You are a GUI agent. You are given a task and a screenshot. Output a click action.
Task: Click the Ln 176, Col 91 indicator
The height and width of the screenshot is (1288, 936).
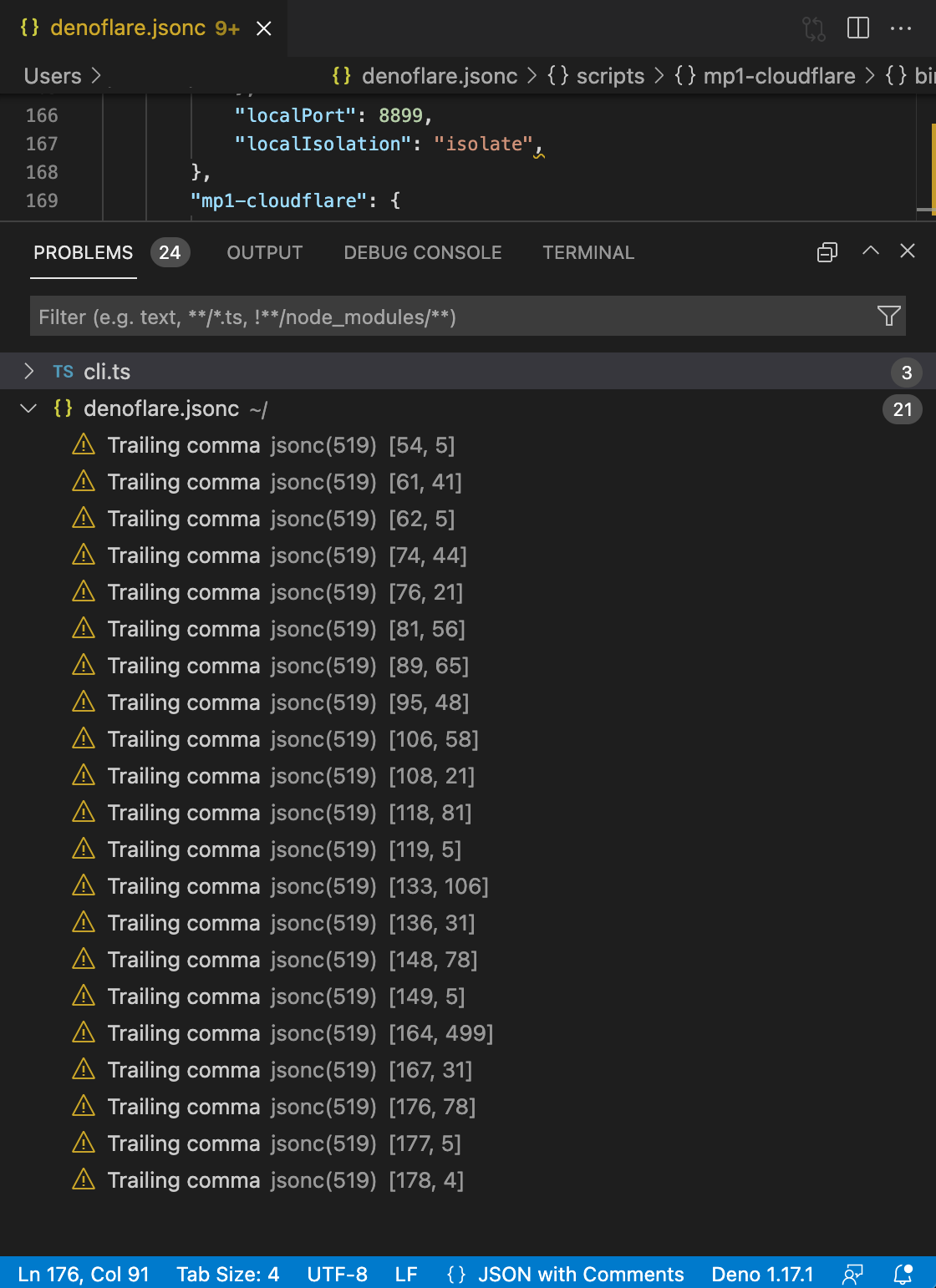point(83,1275)
